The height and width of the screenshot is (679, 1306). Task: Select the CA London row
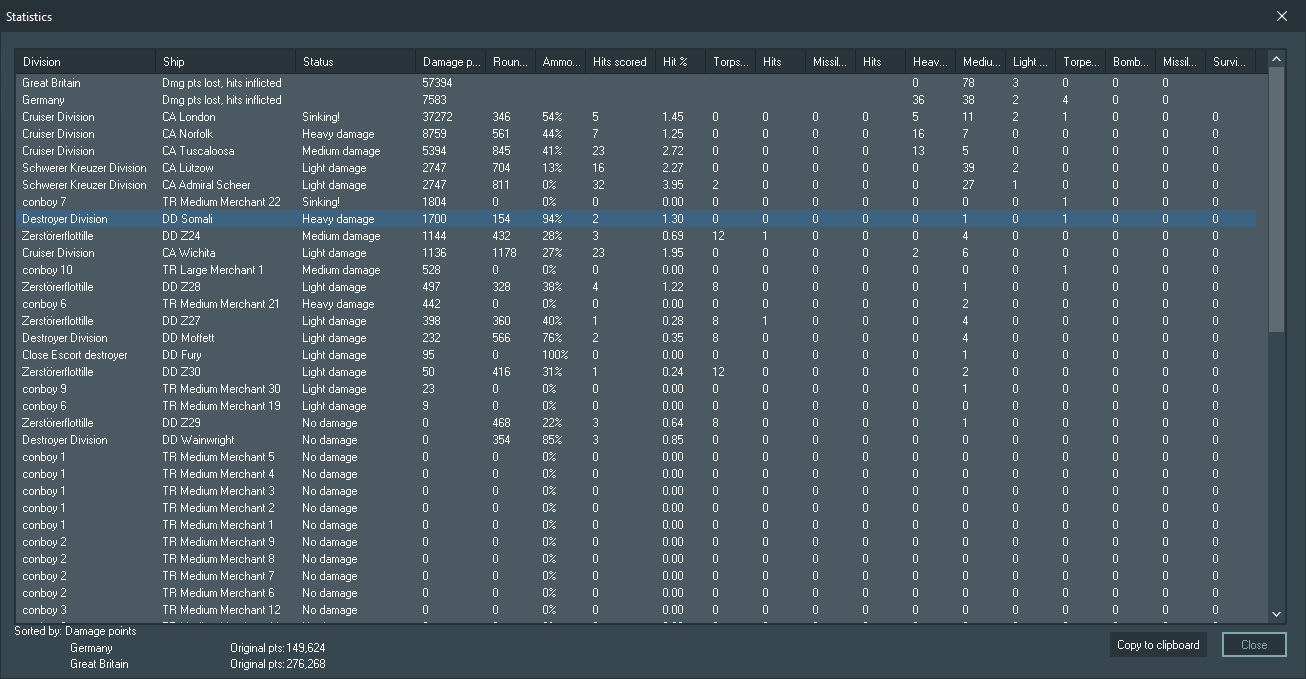point(636,117)
